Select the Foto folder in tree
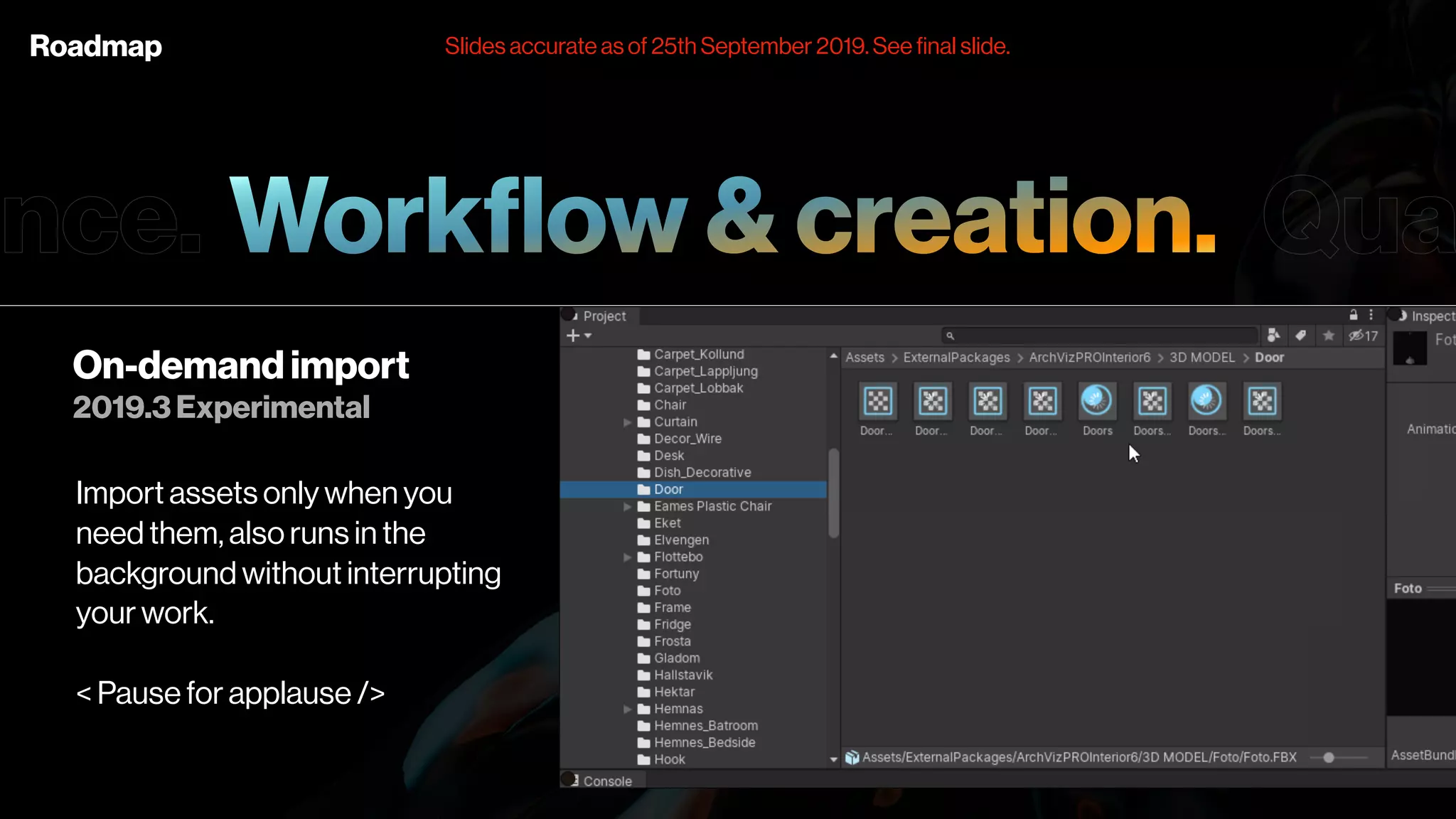 [x=667, y=591]
